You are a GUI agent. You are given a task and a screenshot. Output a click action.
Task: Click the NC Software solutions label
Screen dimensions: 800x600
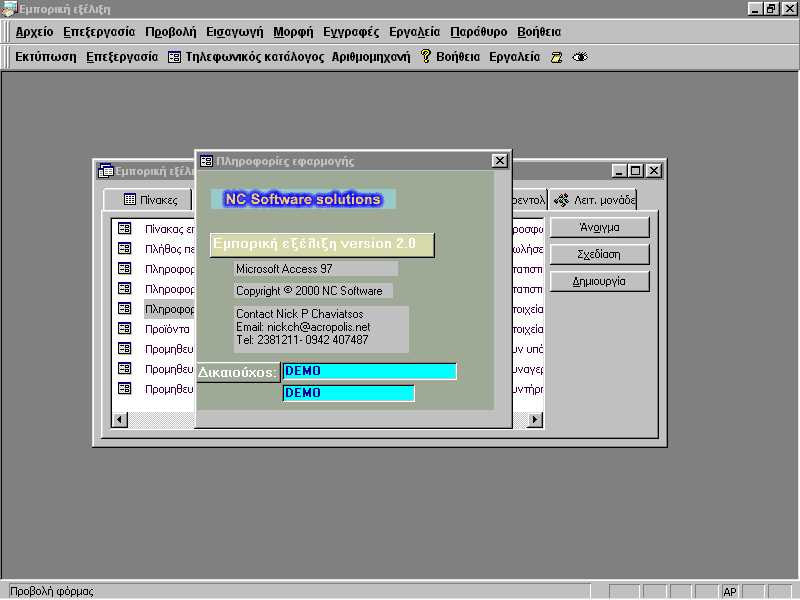pos(304,199)
